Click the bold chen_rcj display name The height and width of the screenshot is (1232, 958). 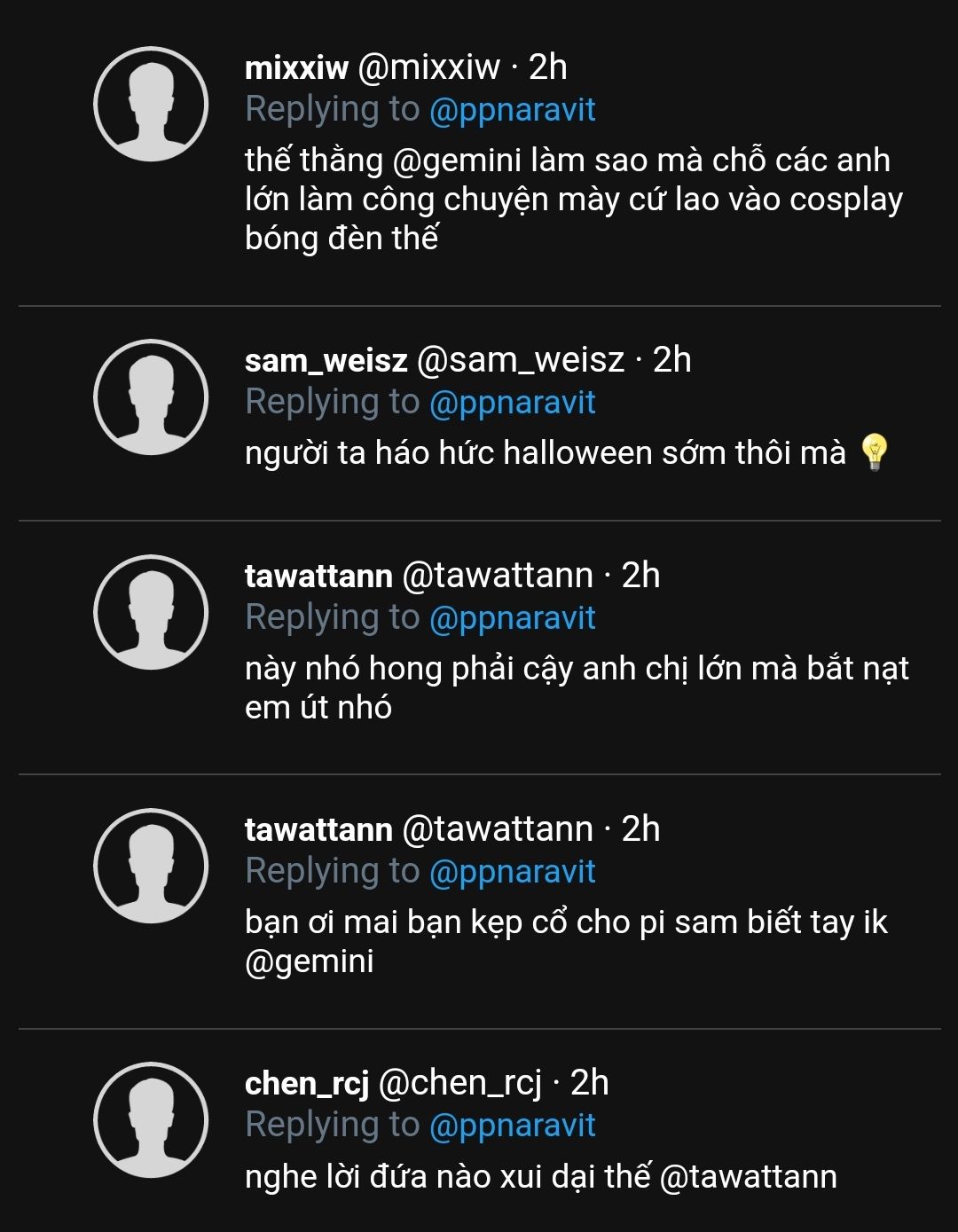pyautogui.click(x=306, y=1083)
